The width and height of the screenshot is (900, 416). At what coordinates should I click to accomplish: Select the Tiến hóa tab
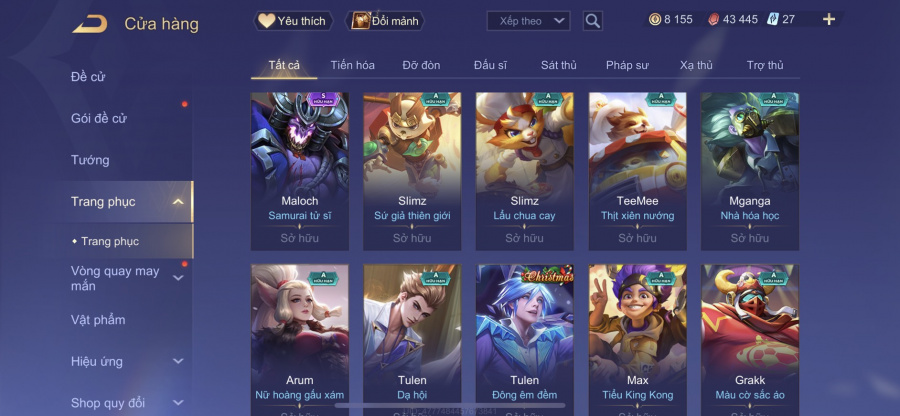(352, 65)
